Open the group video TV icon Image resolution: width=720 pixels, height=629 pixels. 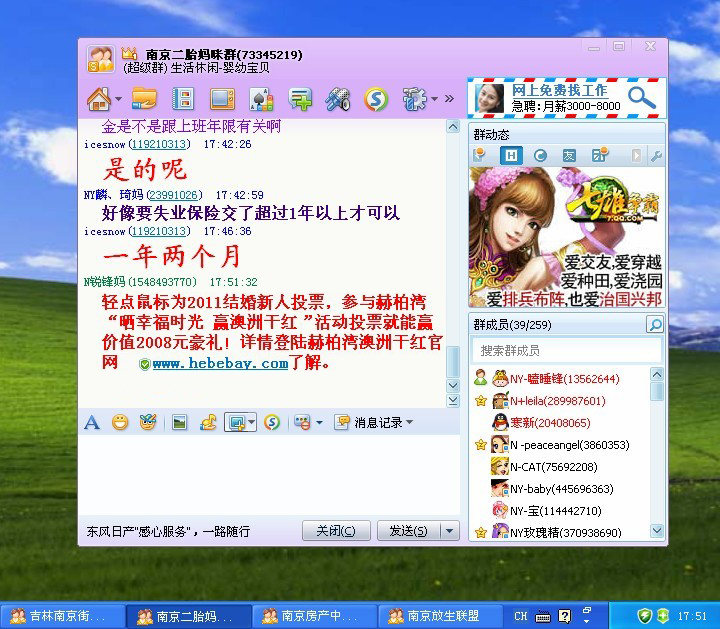(x=222, y=99)
